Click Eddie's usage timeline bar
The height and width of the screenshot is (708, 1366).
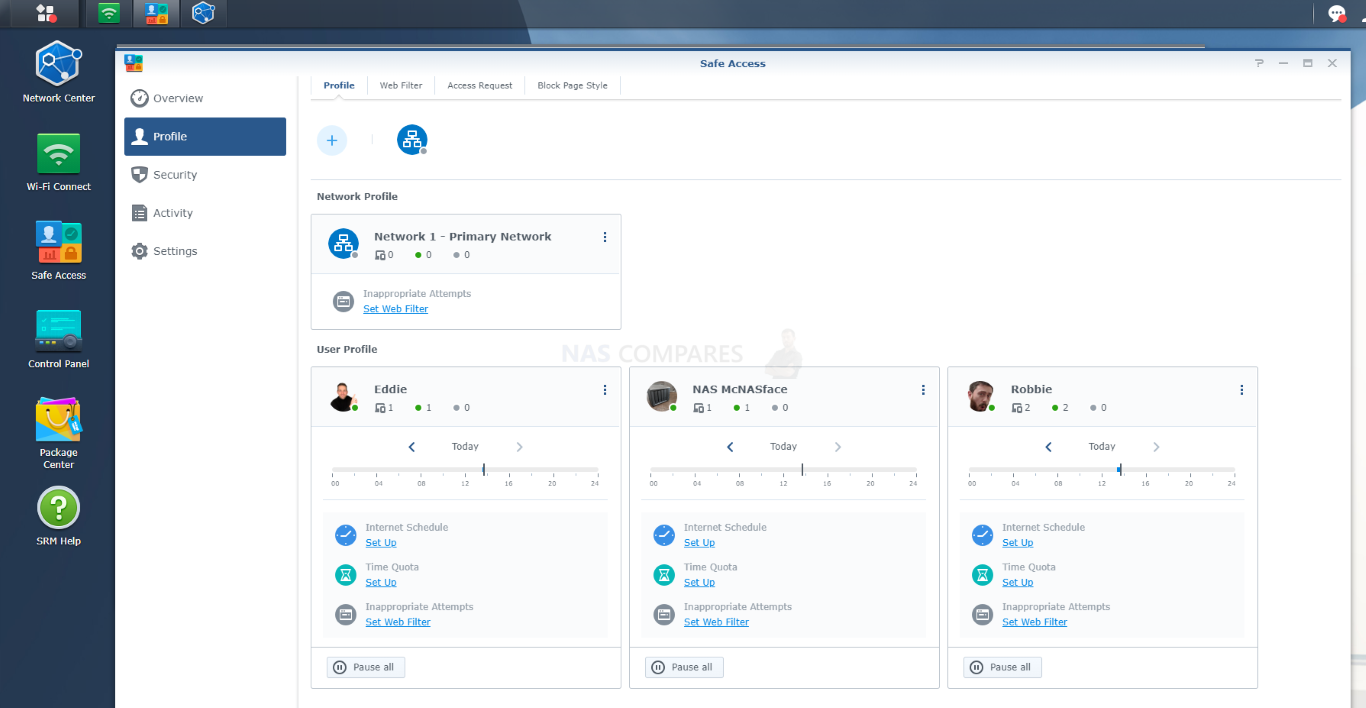coord(465,470)
